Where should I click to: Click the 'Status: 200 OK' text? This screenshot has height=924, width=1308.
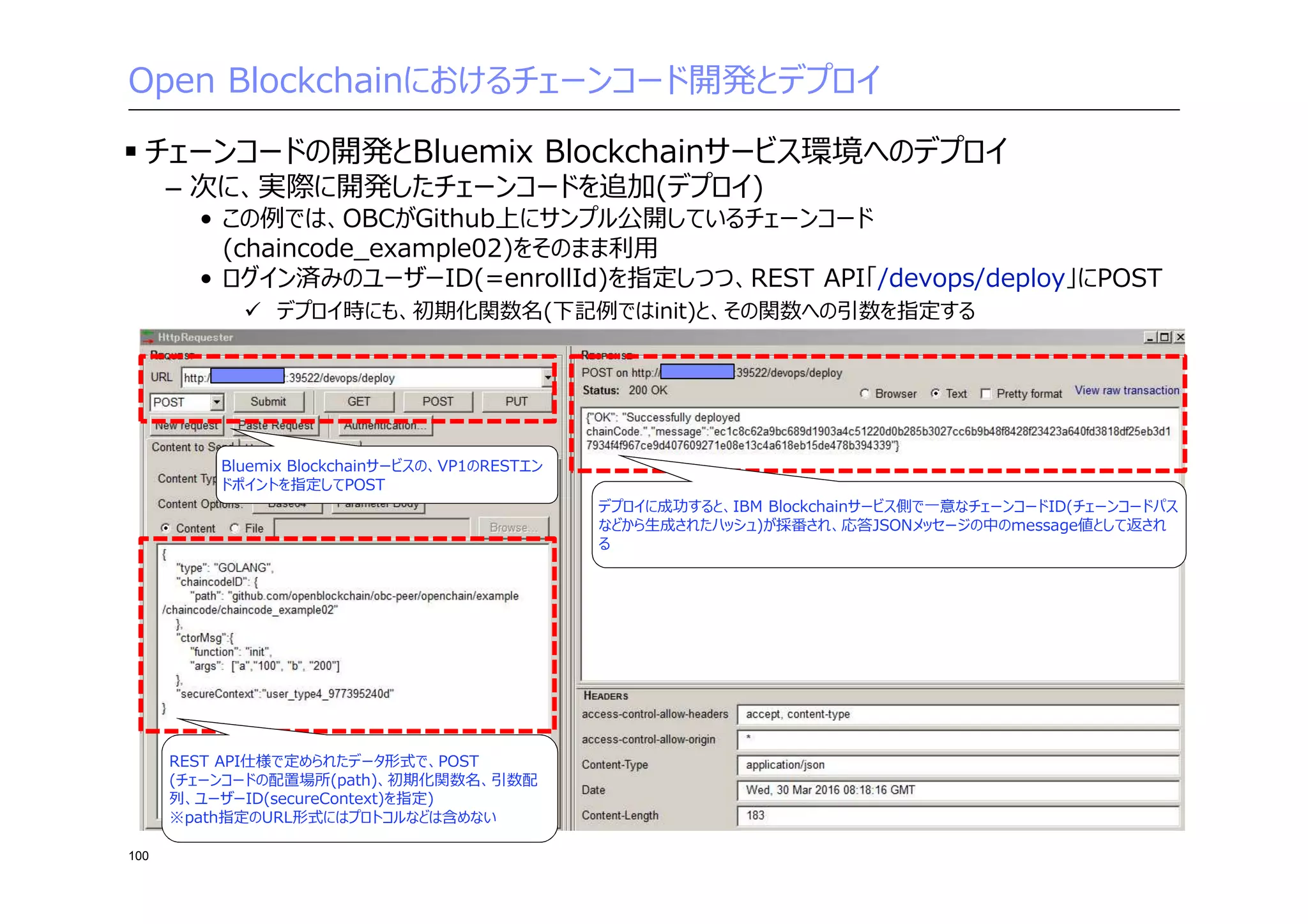pos(625,390)
